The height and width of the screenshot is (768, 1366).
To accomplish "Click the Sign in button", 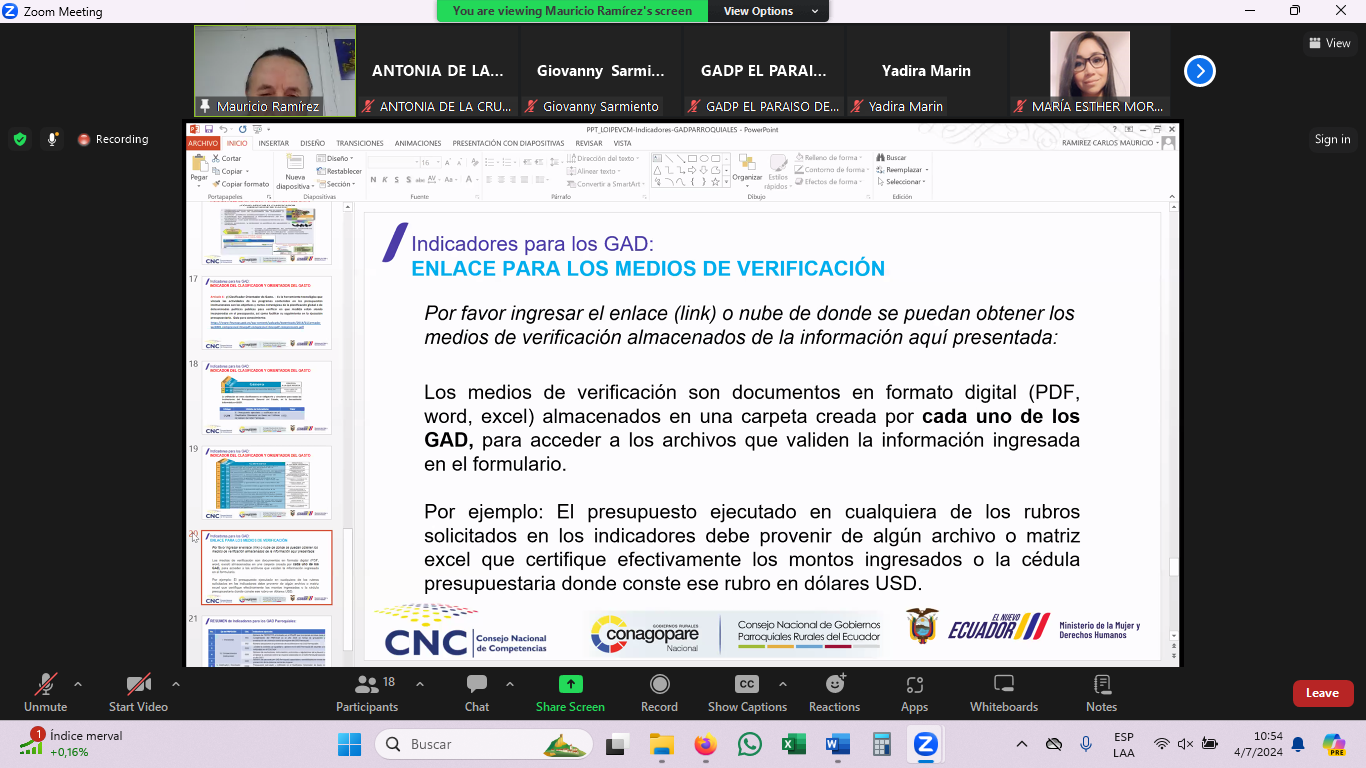I will click(1332, 139).
